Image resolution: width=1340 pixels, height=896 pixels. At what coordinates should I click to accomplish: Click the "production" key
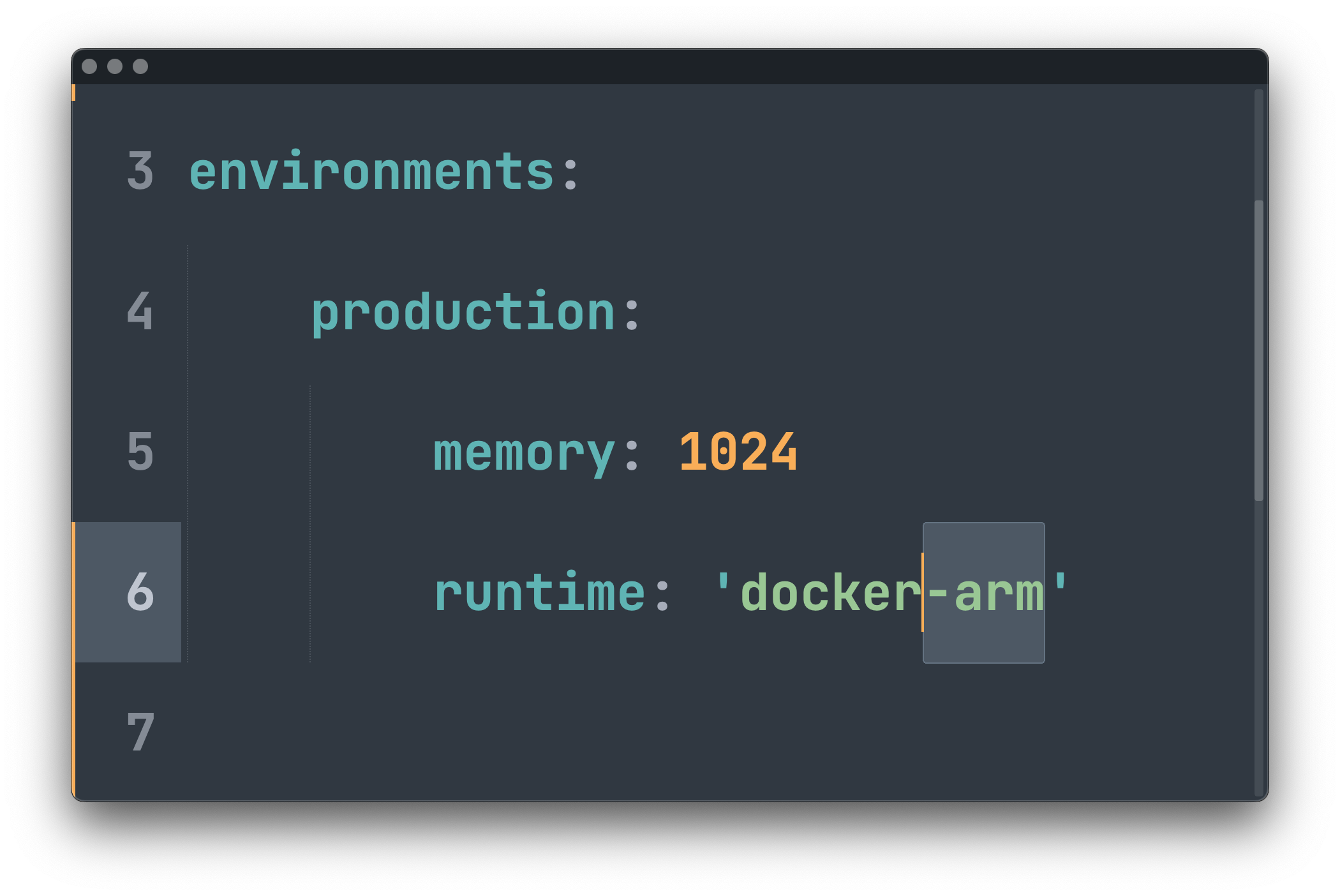click(x=463, y=313)
